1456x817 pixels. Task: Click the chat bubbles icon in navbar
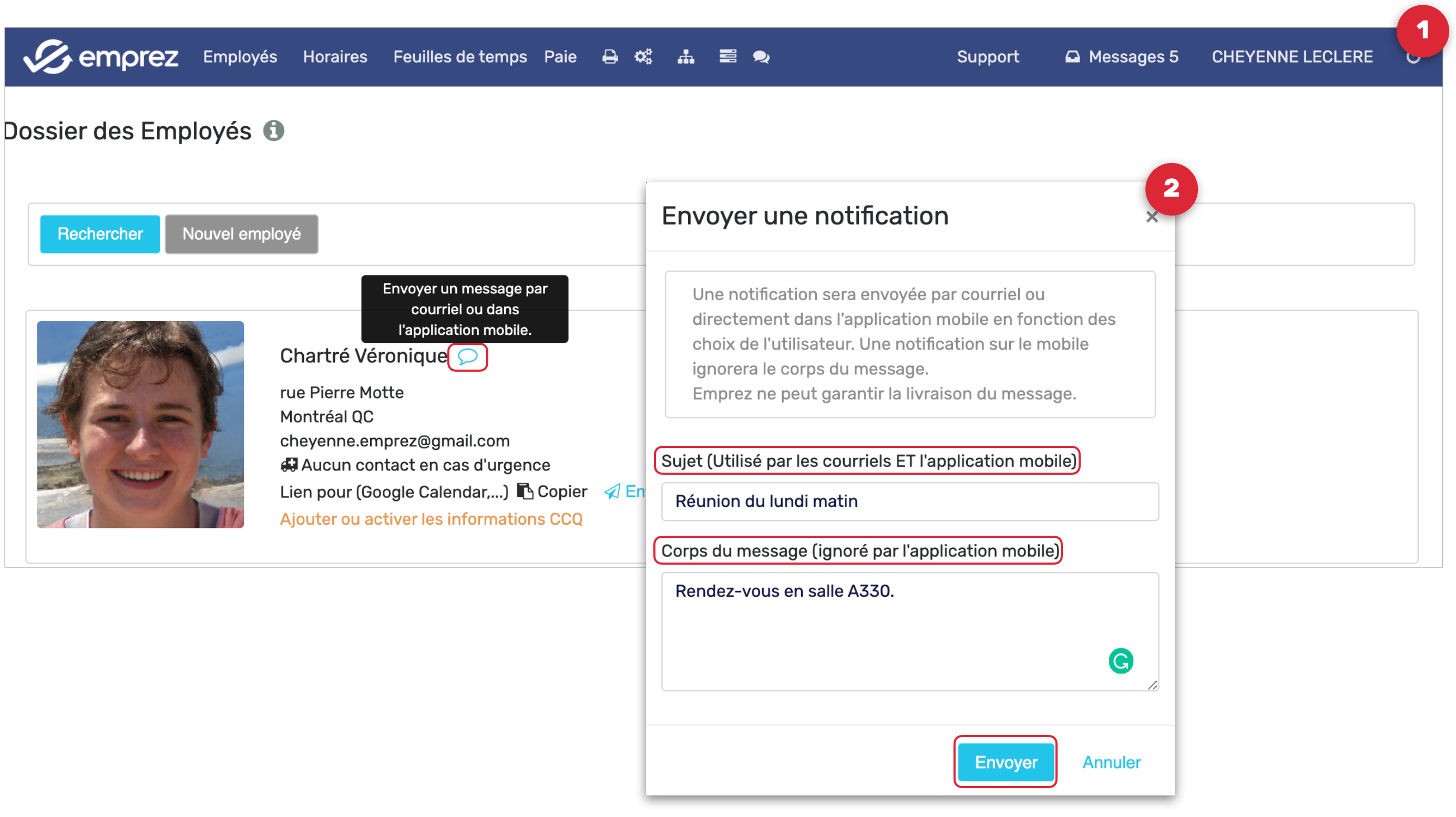point(761,57)
